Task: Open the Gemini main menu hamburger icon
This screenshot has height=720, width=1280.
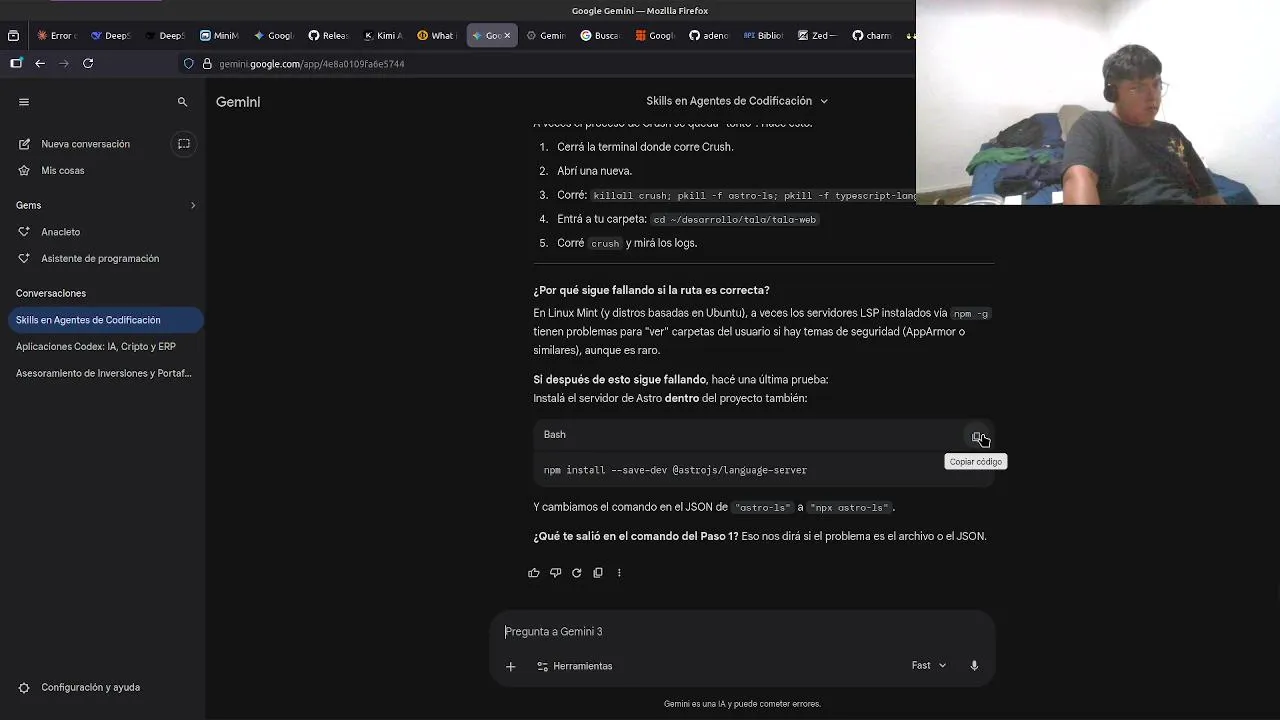Action: click(24, 102)
